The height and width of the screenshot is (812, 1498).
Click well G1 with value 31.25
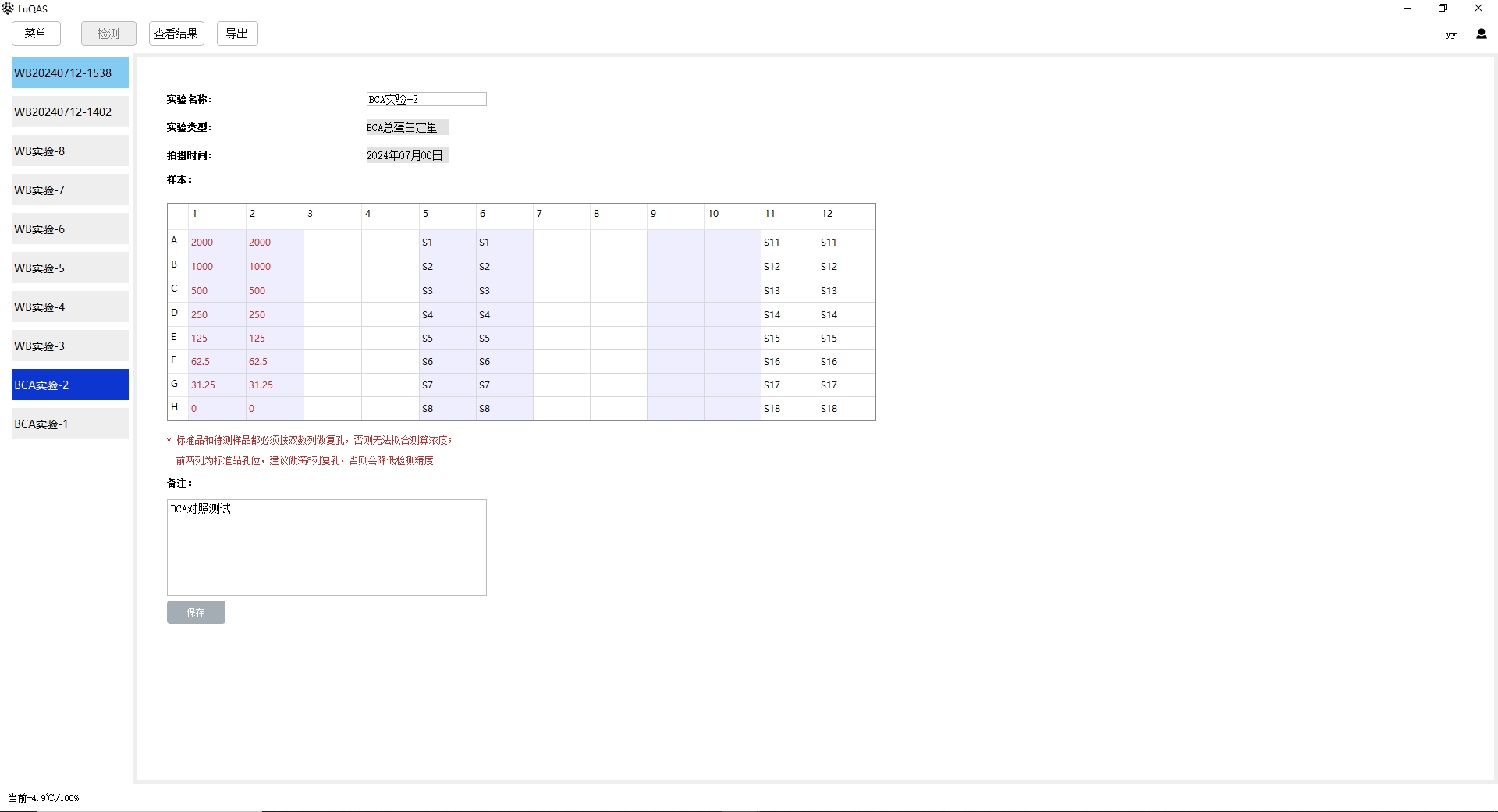218,385
